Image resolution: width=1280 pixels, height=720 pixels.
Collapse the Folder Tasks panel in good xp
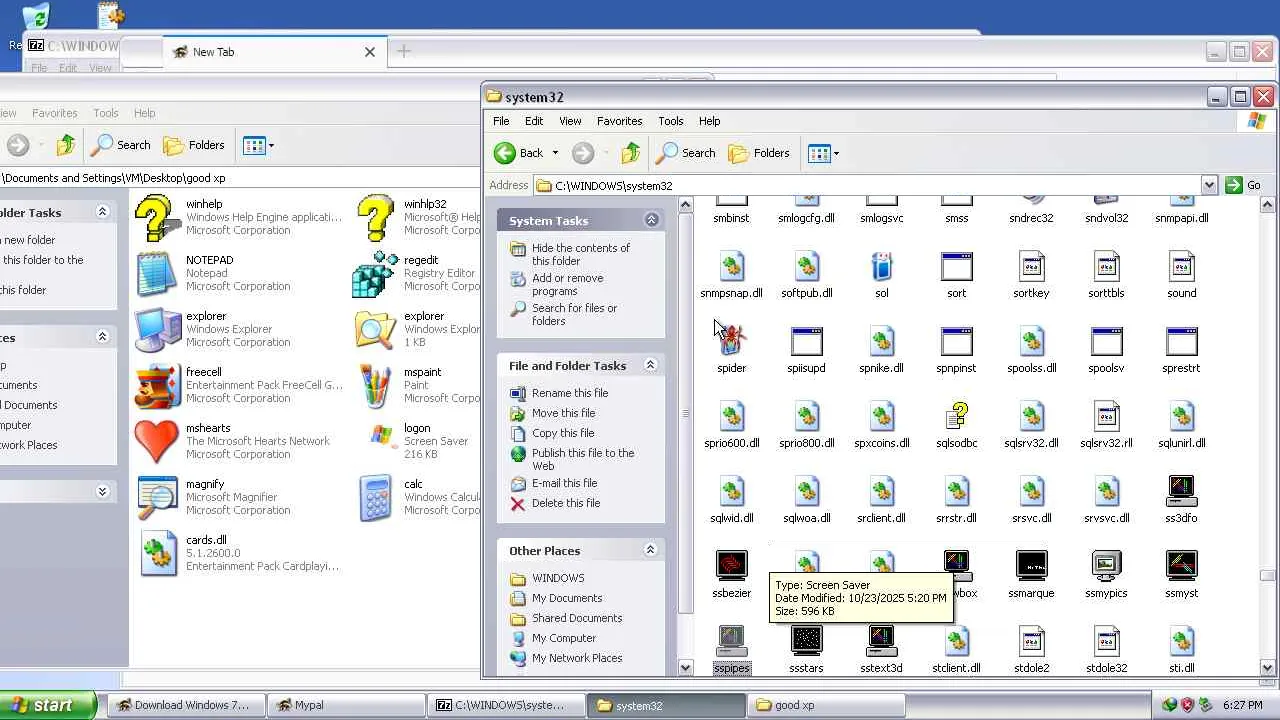coord(102,212)
